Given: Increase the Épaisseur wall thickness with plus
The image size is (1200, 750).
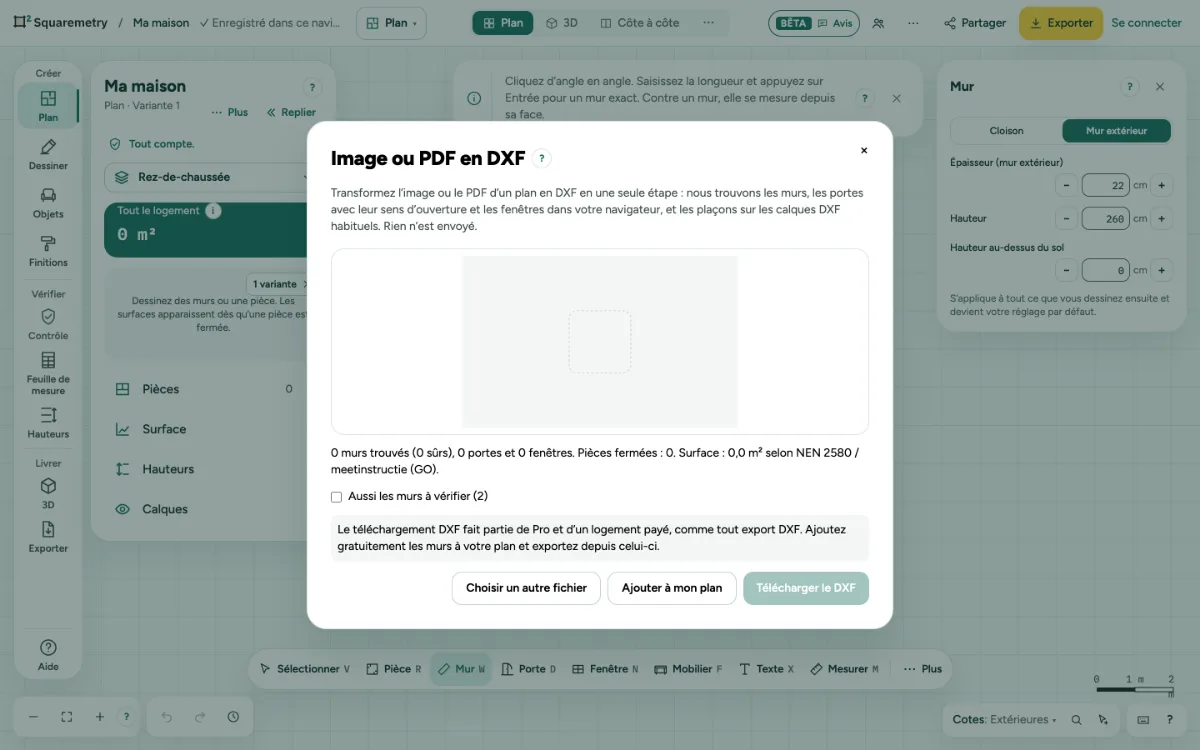Looking at the screenshot, I should [1162, 185].
